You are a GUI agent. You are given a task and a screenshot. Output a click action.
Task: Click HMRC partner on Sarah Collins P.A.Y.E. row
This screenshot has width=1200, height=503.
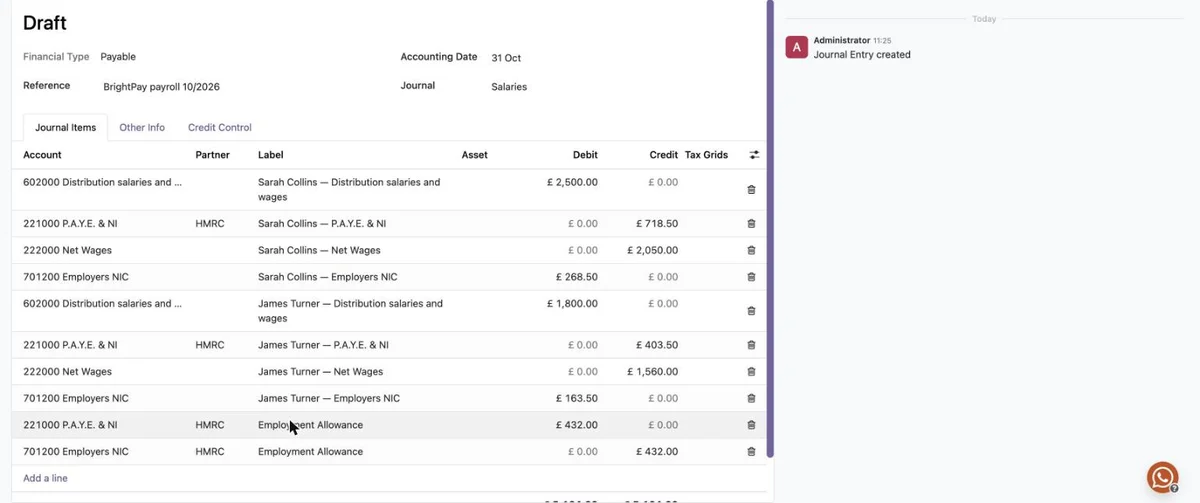click(210, 224)
